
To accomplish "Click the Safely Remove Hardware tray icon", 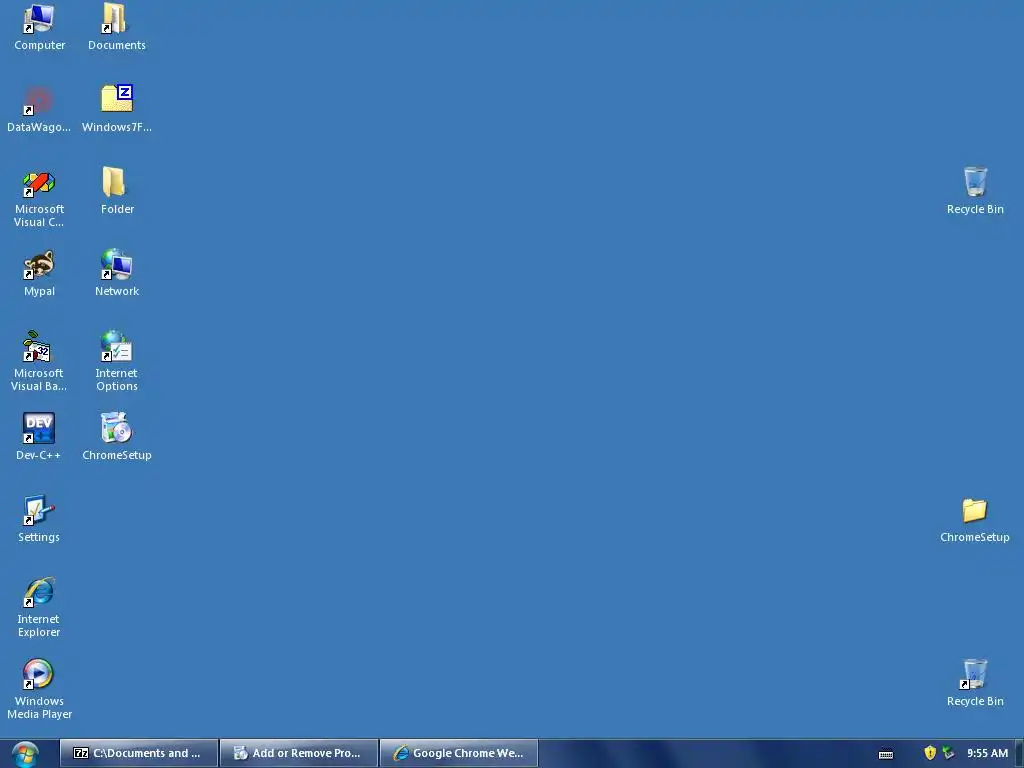I will click(948, 753).
